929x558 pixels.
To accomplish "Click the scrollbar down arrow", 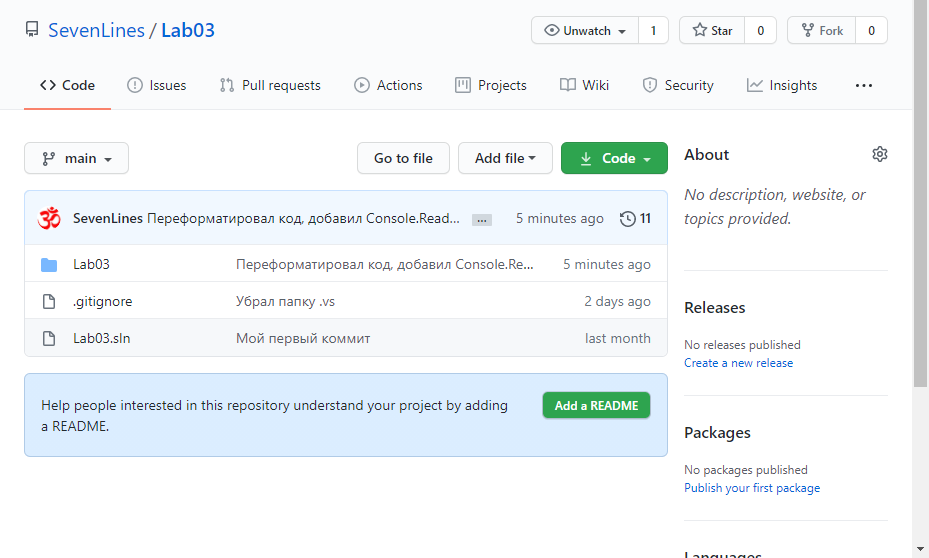I will click(x=920, y=549).
